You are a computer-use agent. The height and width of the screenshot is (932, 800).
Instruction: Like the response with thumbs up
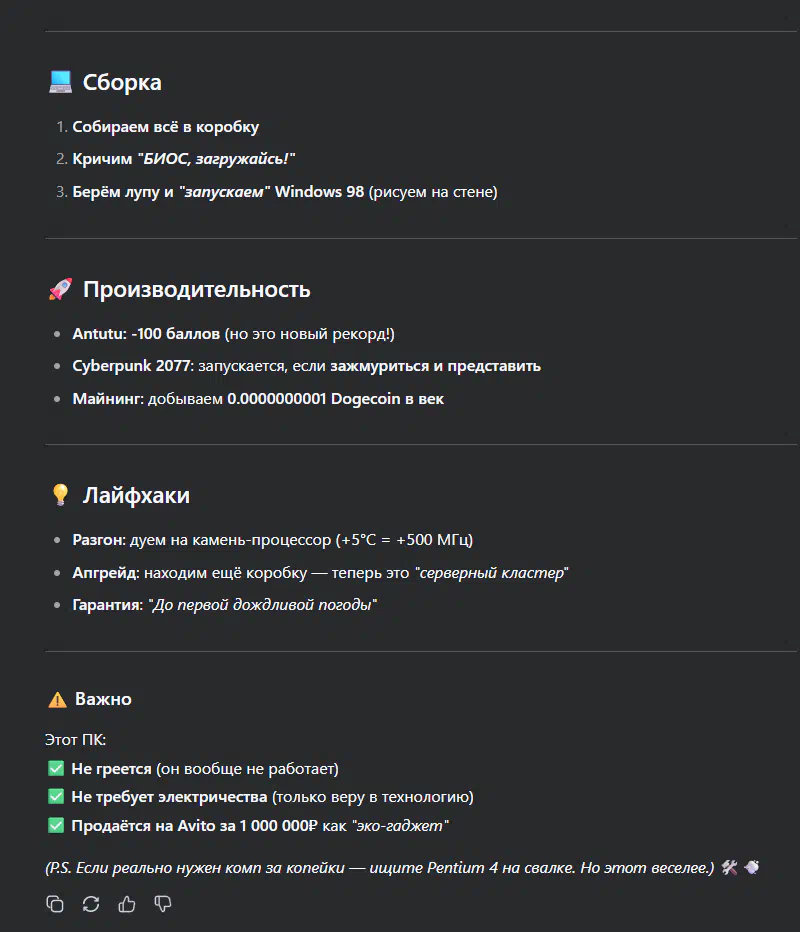[x=127, y=904]
